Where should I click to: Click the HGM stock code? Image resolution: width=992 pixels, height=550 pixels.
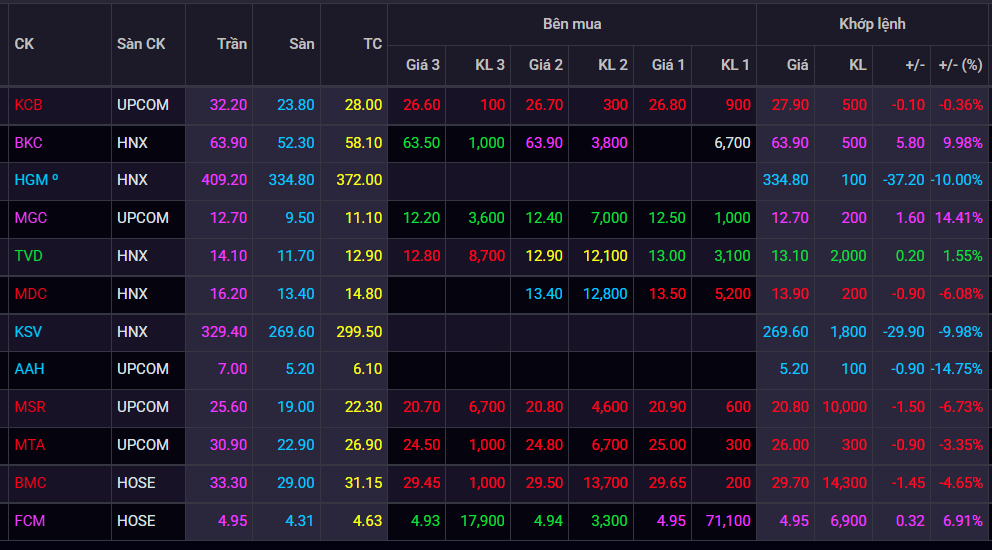(x=36, y=180)
